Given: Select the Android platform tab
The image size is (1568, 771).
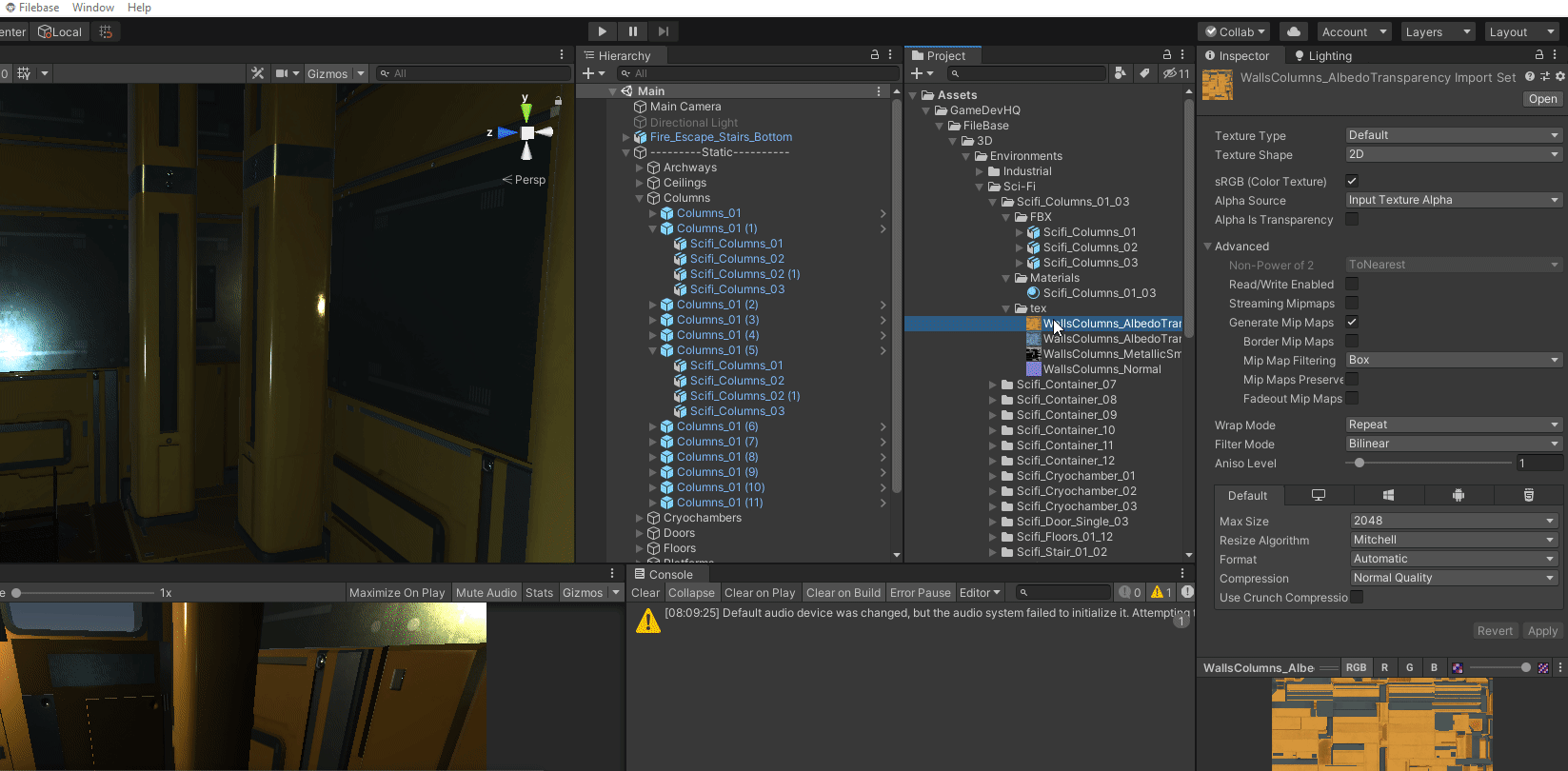Looking at the screenshot, I should (x=1459, y=495).
